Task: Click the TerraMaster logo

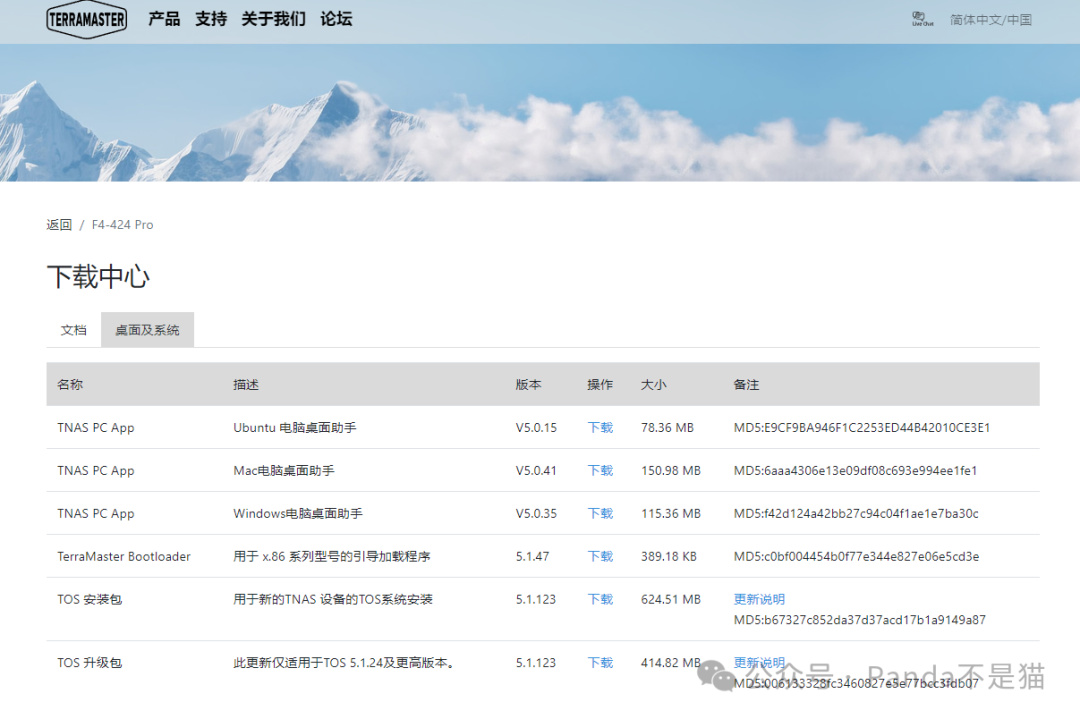Action: (x=87, y=19)
